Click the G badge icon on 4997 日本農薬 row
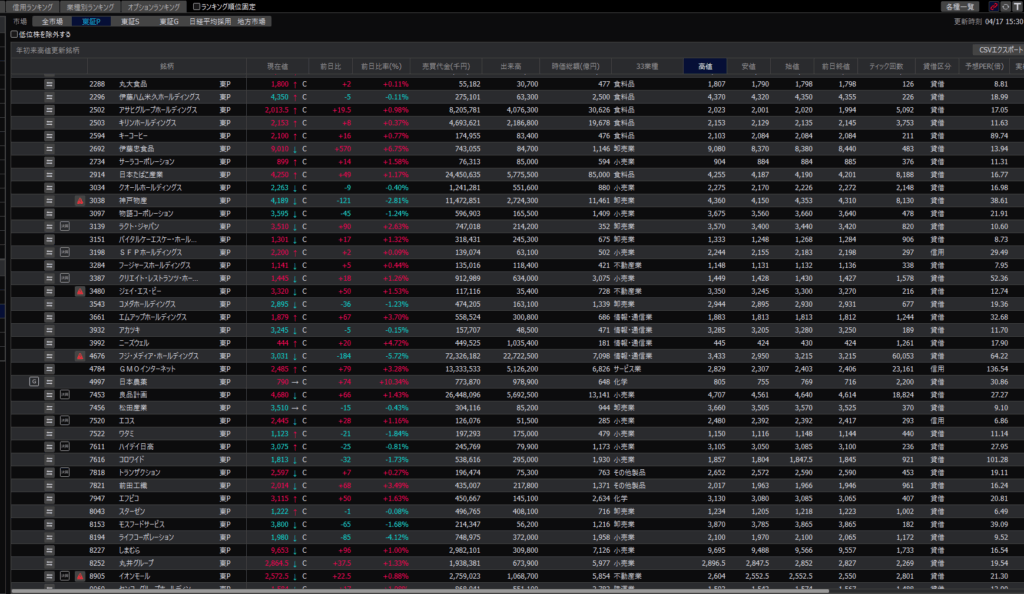 (34, 382)
